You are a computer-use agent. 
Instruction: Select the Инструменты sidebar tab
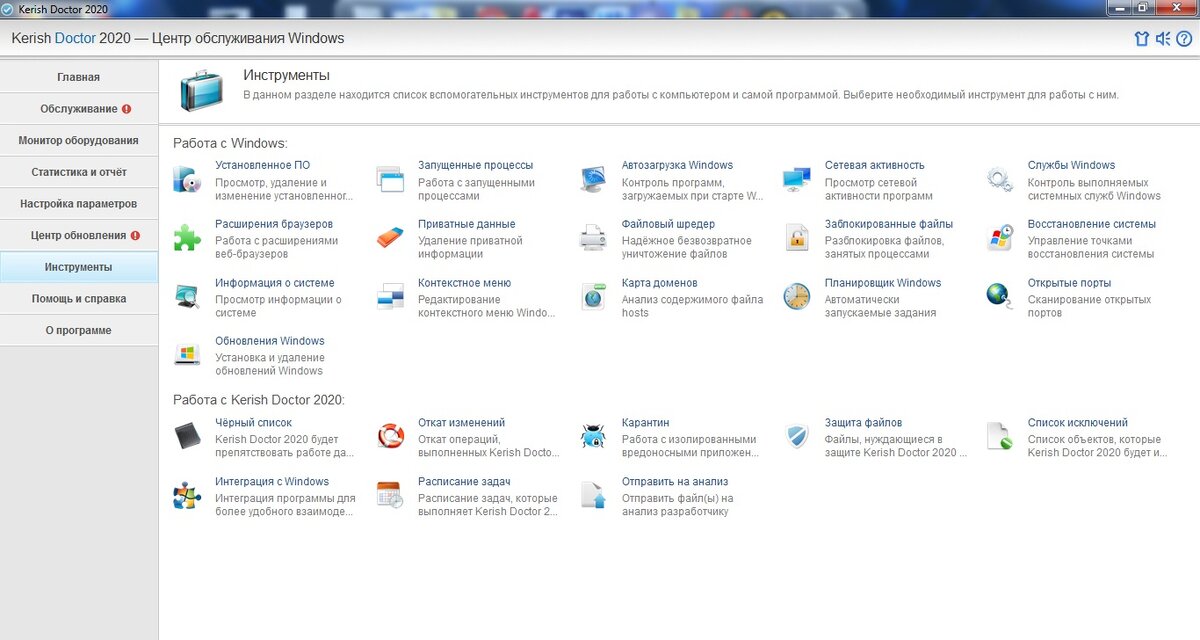[79, 267]
